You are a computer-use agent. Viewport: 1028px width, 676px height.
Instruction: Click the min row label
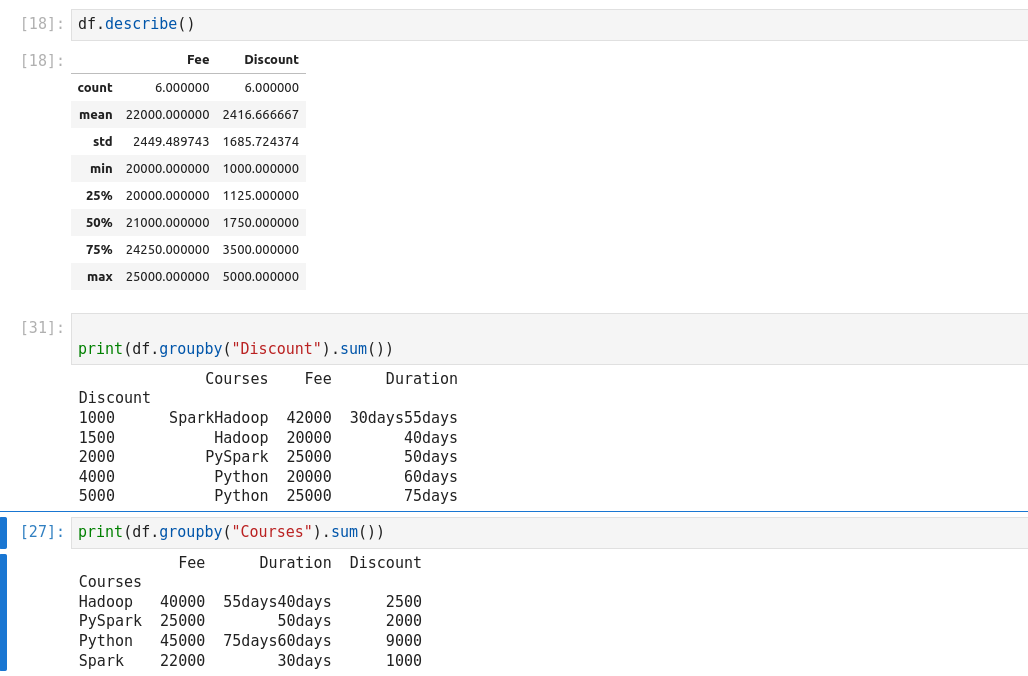[x=101, y=169]
